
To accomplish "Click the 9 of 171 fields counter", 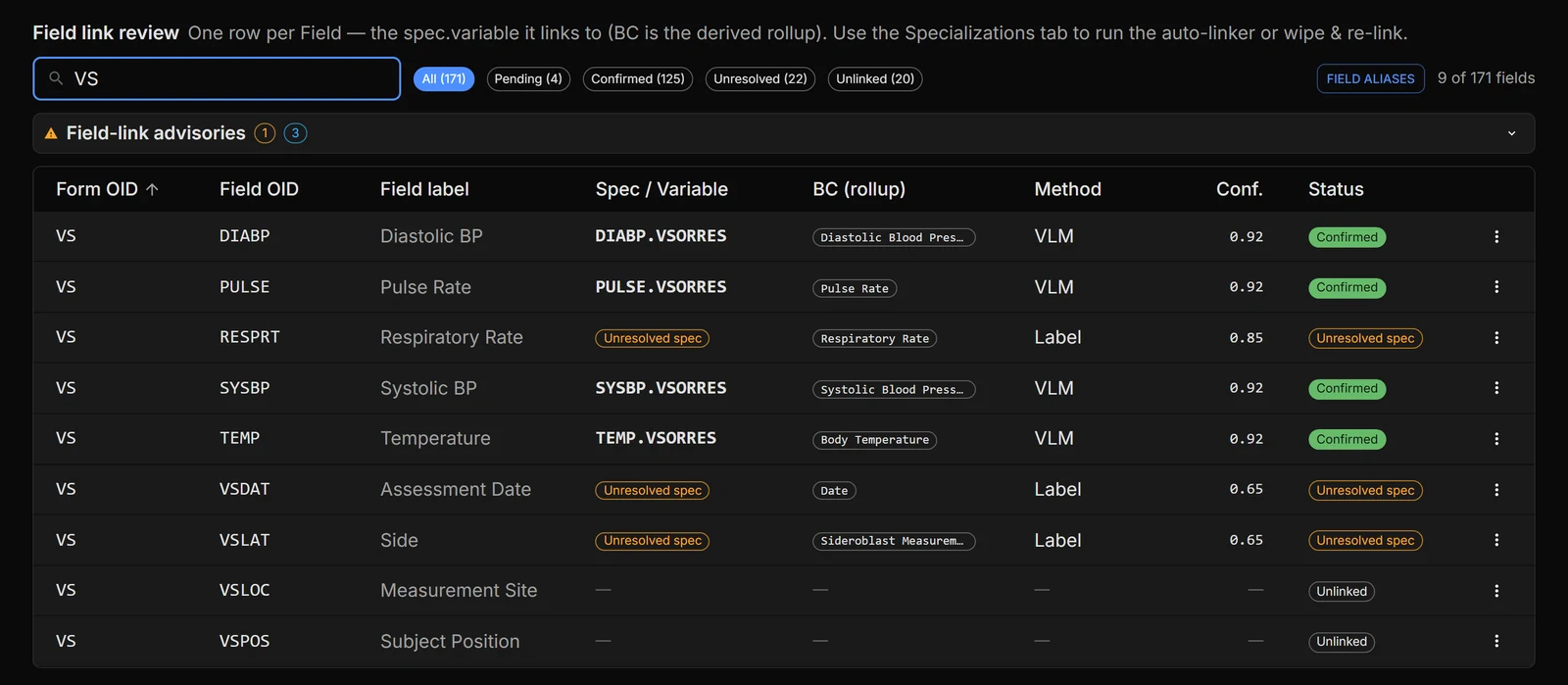I will [1487, 78].
